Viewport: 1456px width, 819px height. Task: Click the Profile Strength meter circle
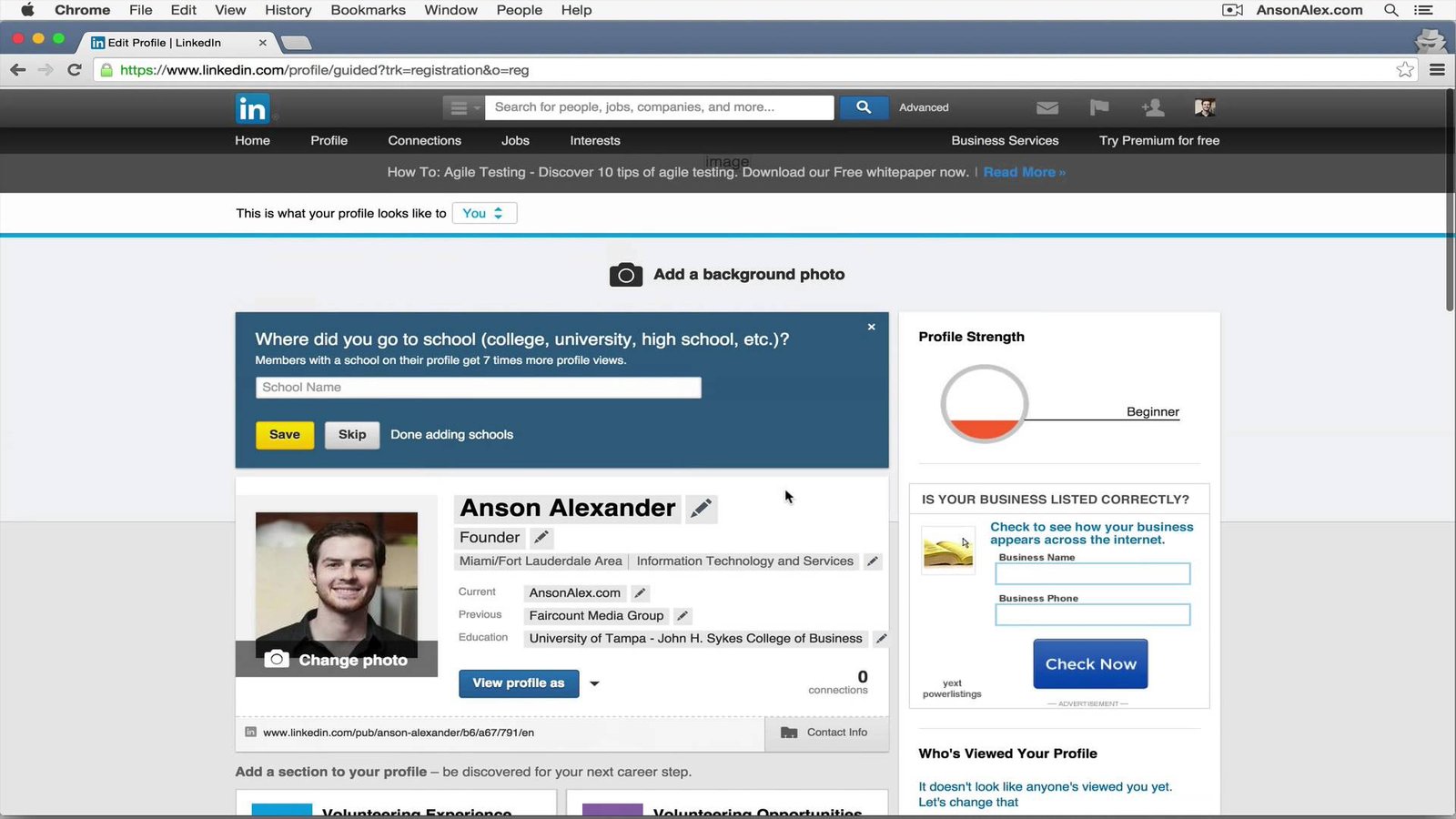click(x=984, y=404)
